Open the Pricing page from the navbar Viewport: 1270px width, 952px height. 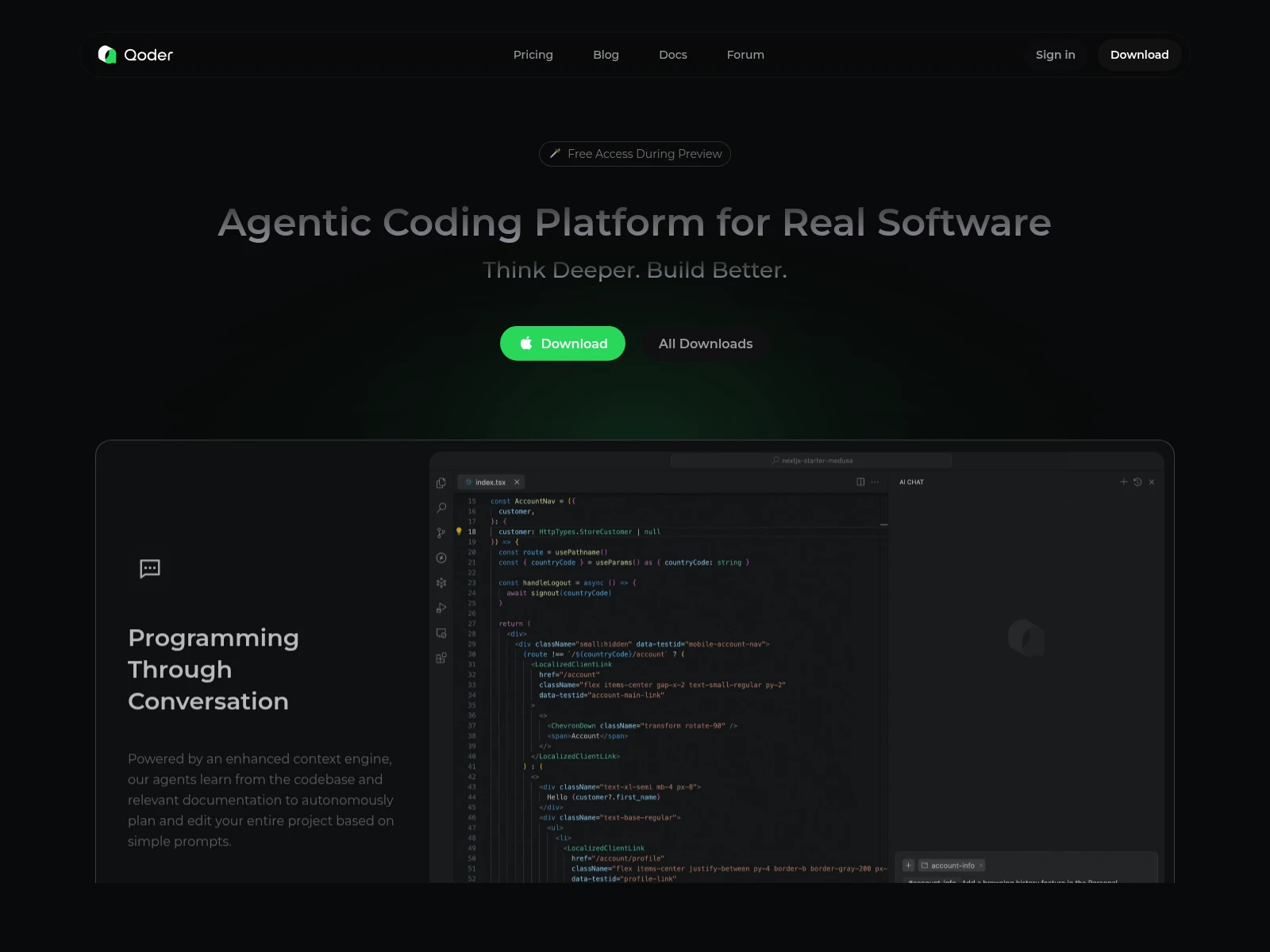point(533,55)
